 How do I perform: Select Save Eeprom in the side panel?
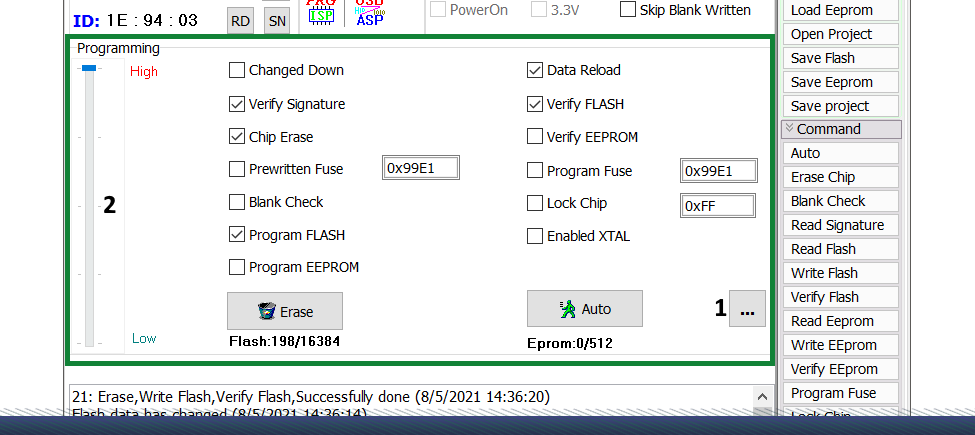[x=831, y=82]
